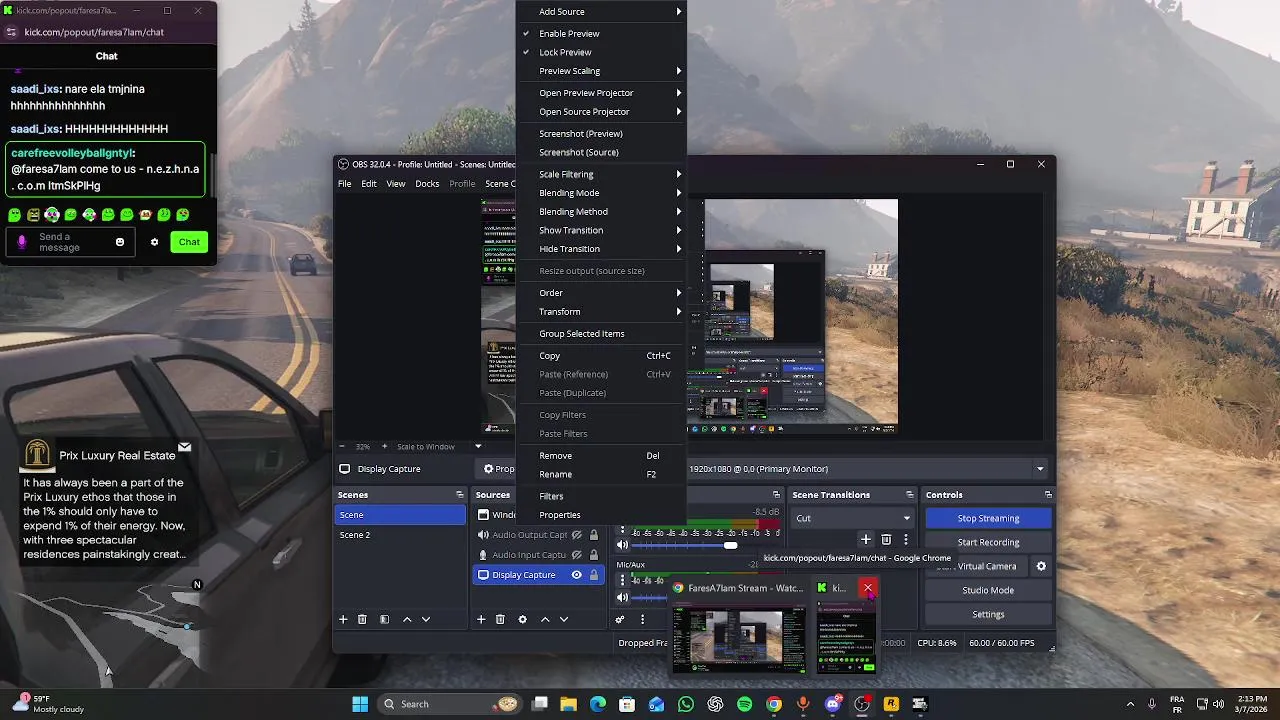Select Rename in the context menu
Image resolution: width=1280 pixels, height=720 pixels.
pos(601,475)
